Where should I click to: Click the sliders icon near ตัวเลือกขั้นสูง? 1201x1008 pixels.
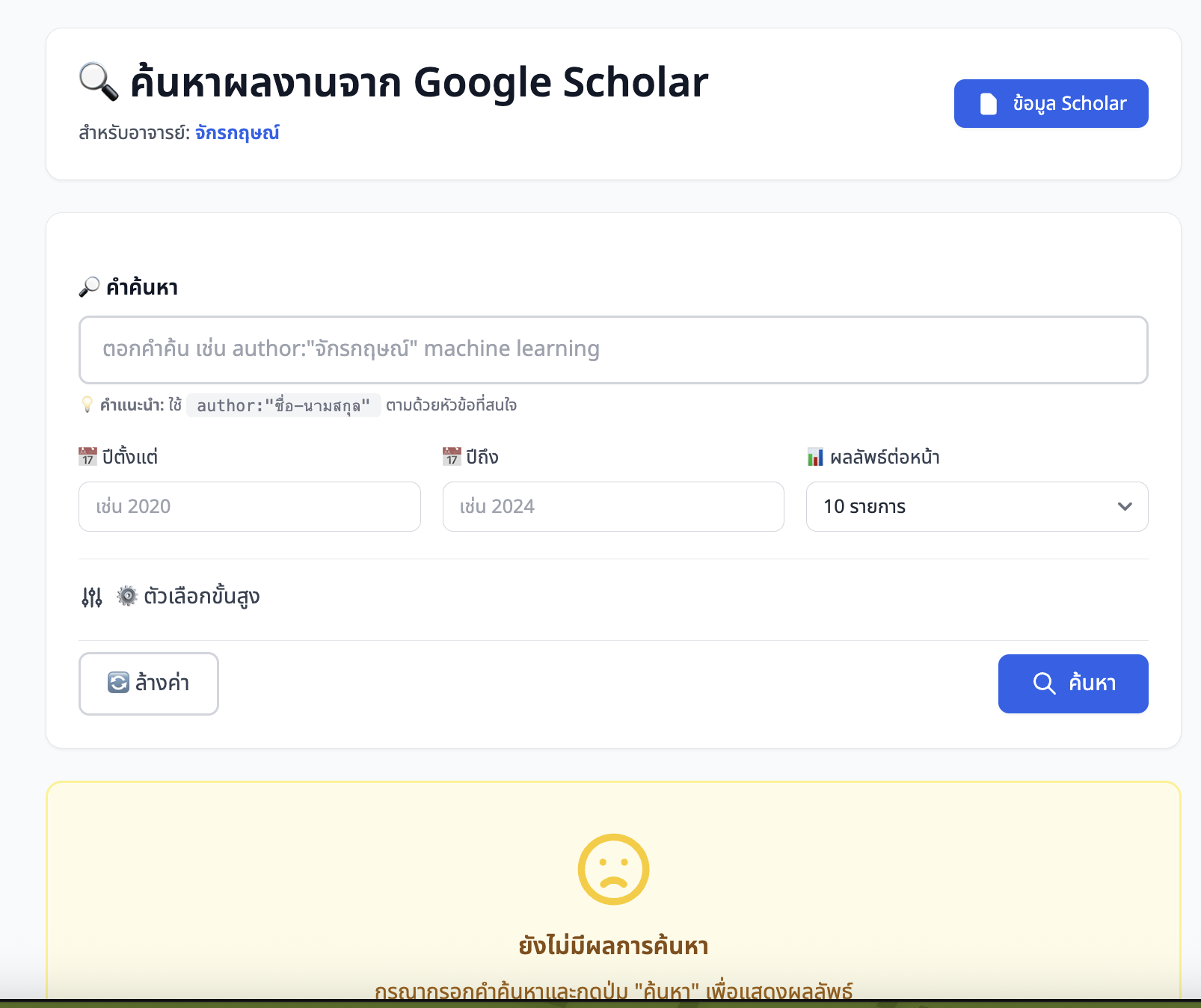tap(90, 596)
